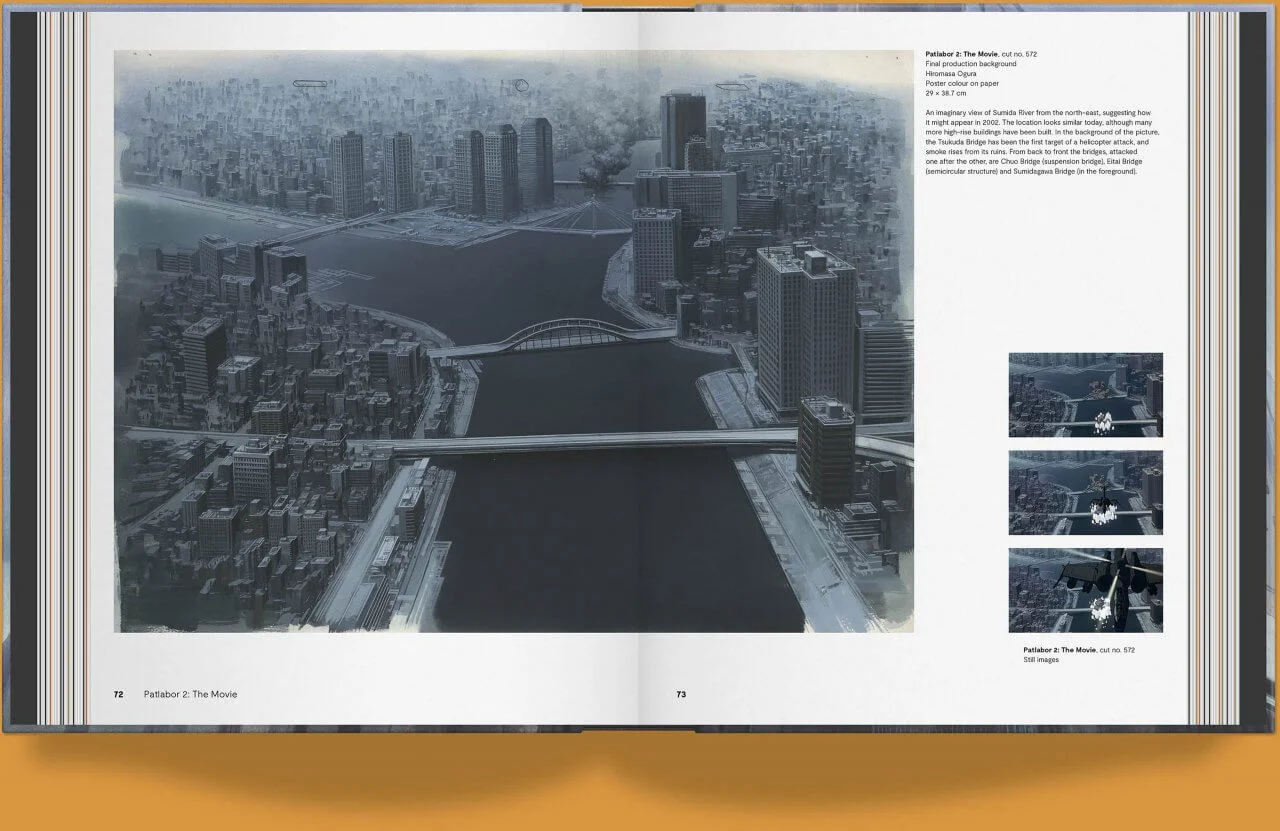
Task: Click page number 72
Action: pyautogui.click(x=118, y=694)
